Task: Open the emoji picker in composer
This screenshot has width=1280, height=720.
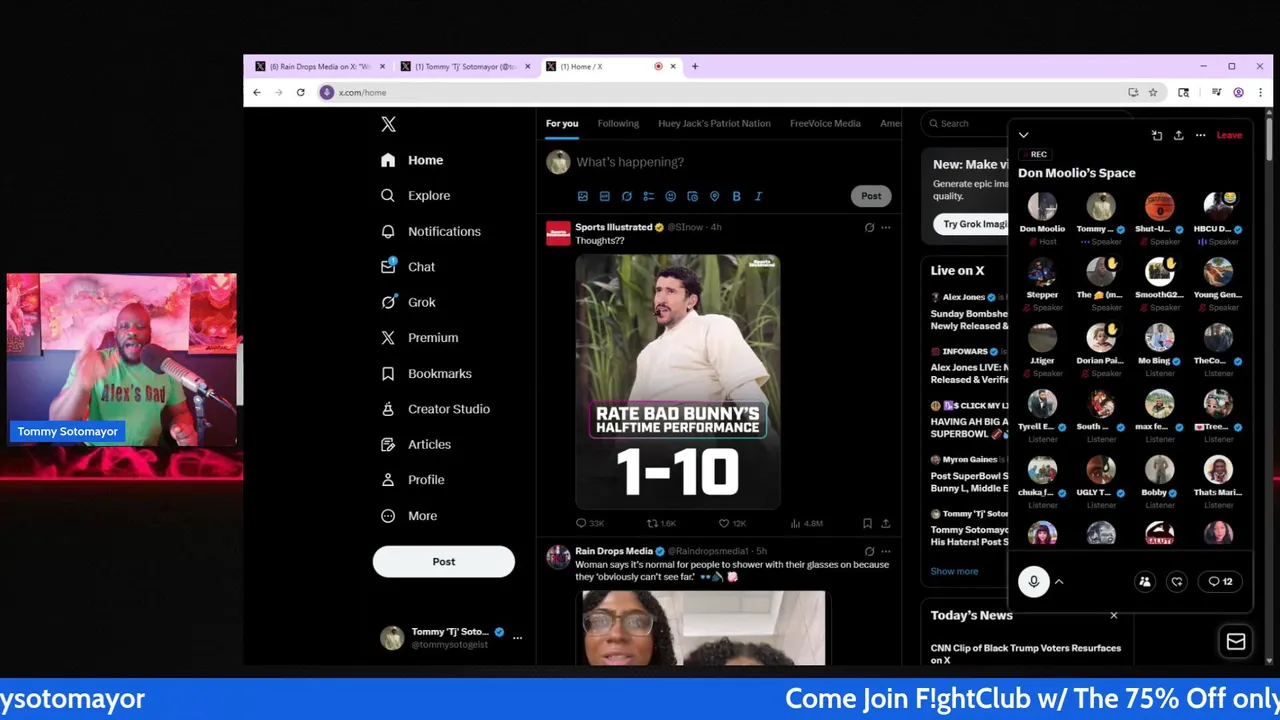Action: tap(670, 196)
